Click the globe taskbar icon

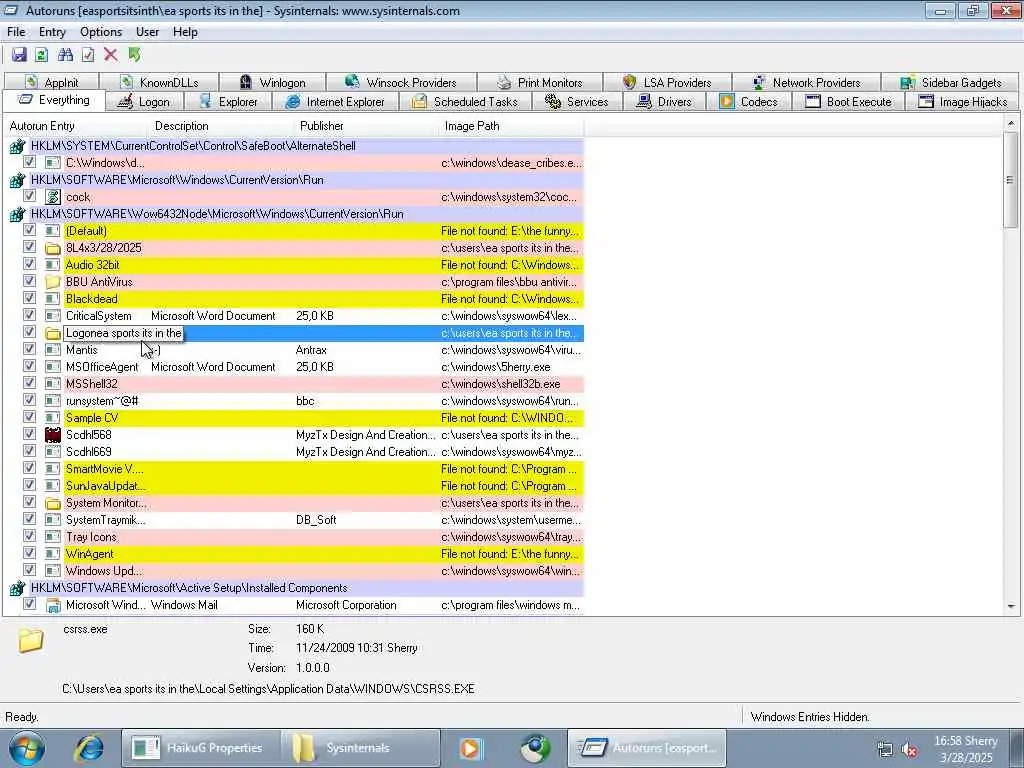[535, 748]
